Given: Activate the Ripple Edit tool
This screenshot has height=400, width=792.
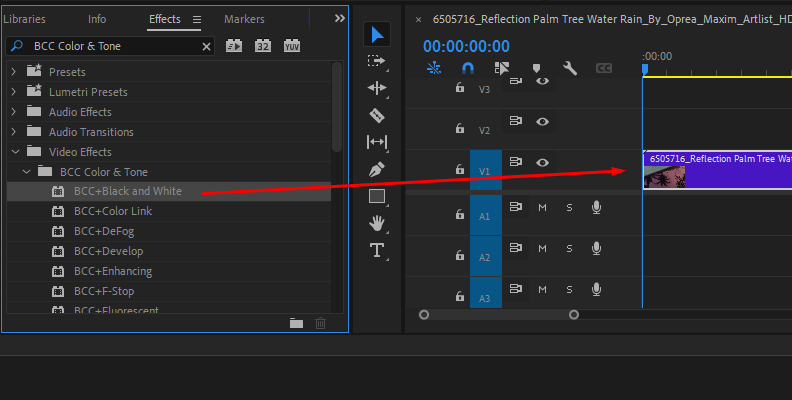Looking at the screenshot, I should [377, 88].
